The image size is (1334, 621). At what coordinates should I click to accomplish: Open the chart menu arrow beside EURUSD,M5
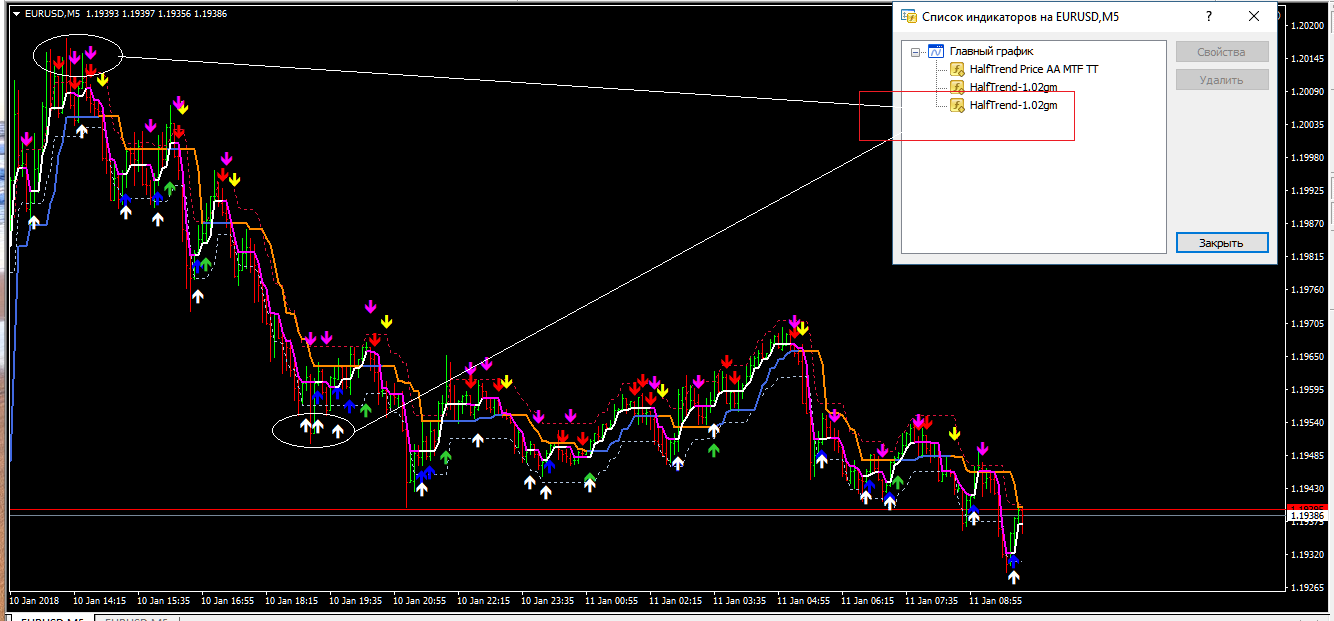[15, 14]
